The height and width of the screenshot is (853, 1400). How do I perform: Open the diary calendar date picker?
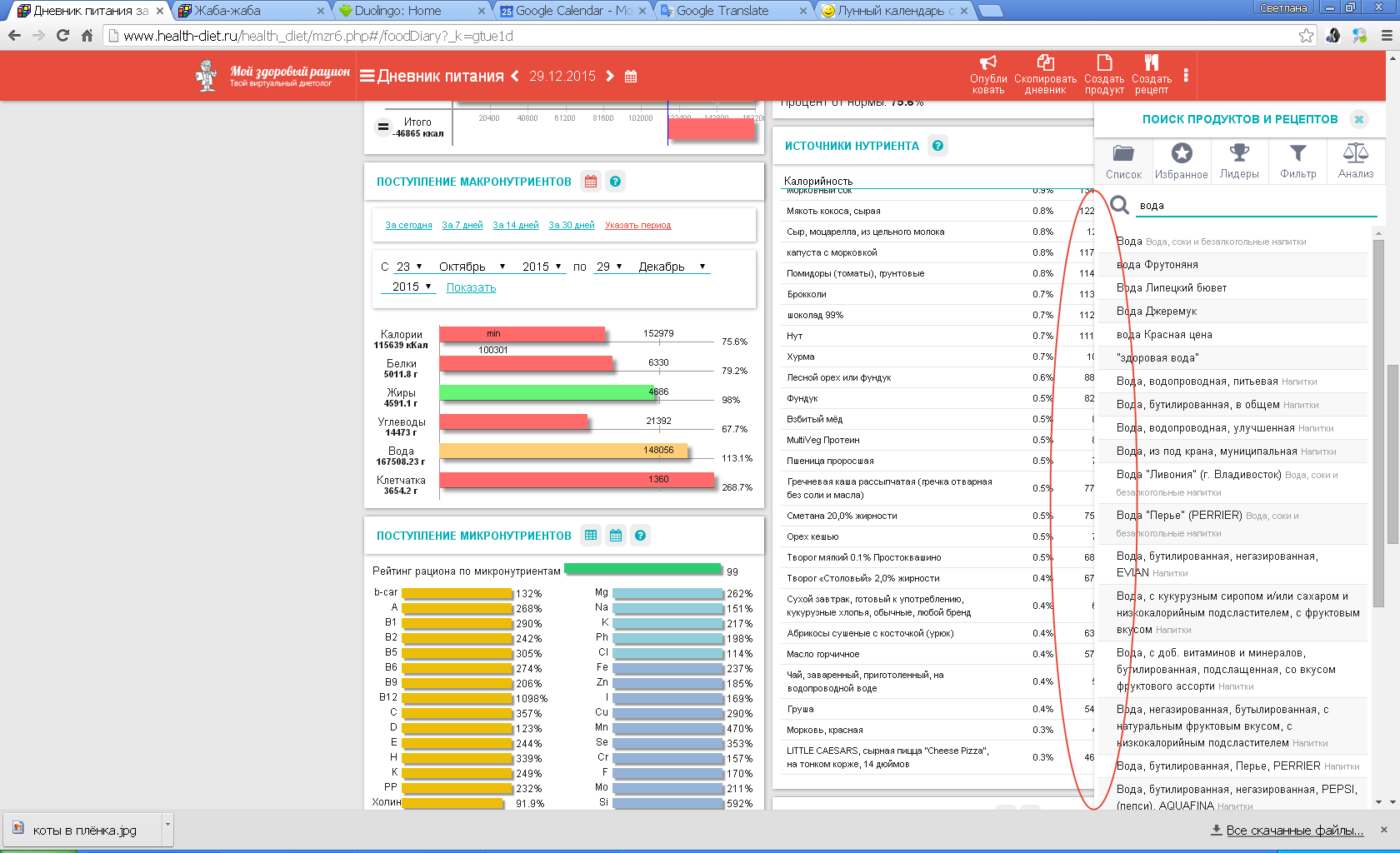[x=631, y=77]
